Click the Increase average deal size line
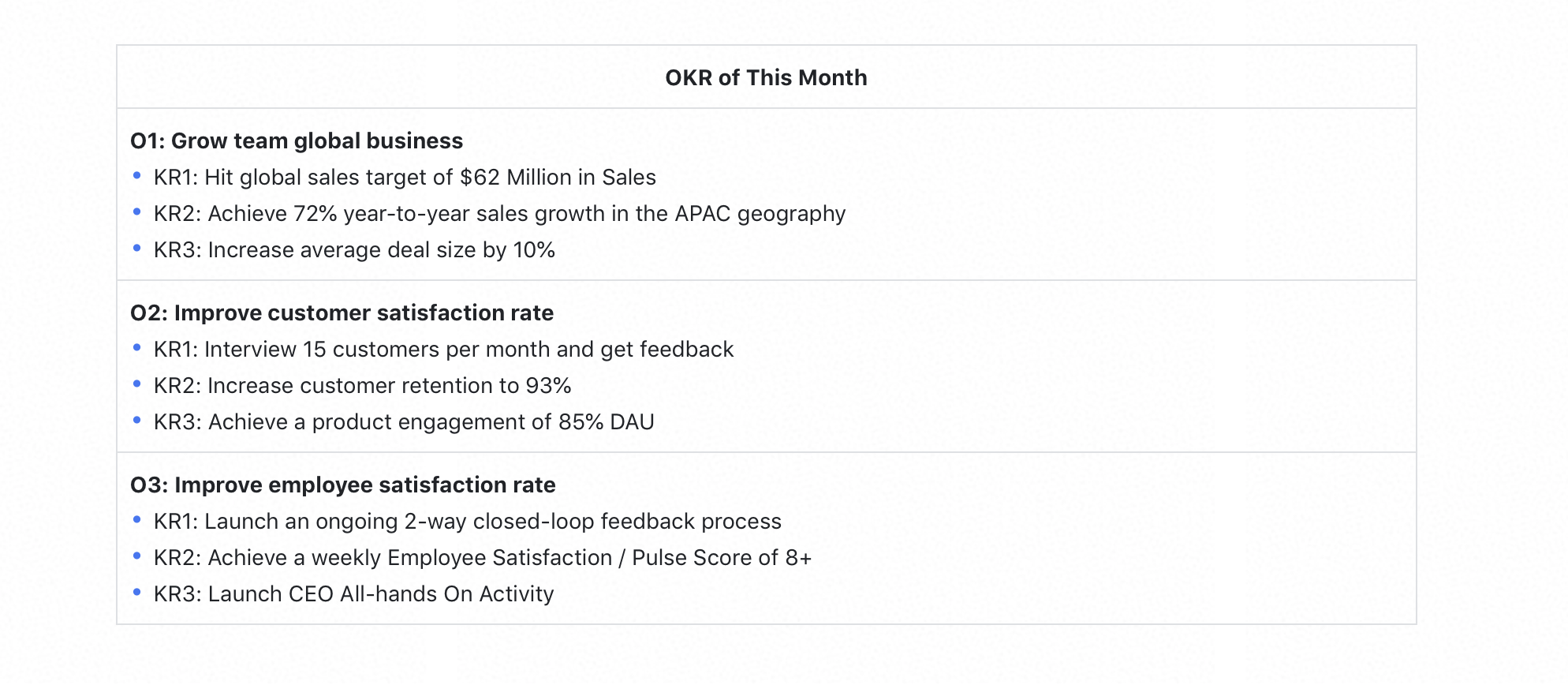This screenshot has width=1568, height=685. click(x=354, y=249)
